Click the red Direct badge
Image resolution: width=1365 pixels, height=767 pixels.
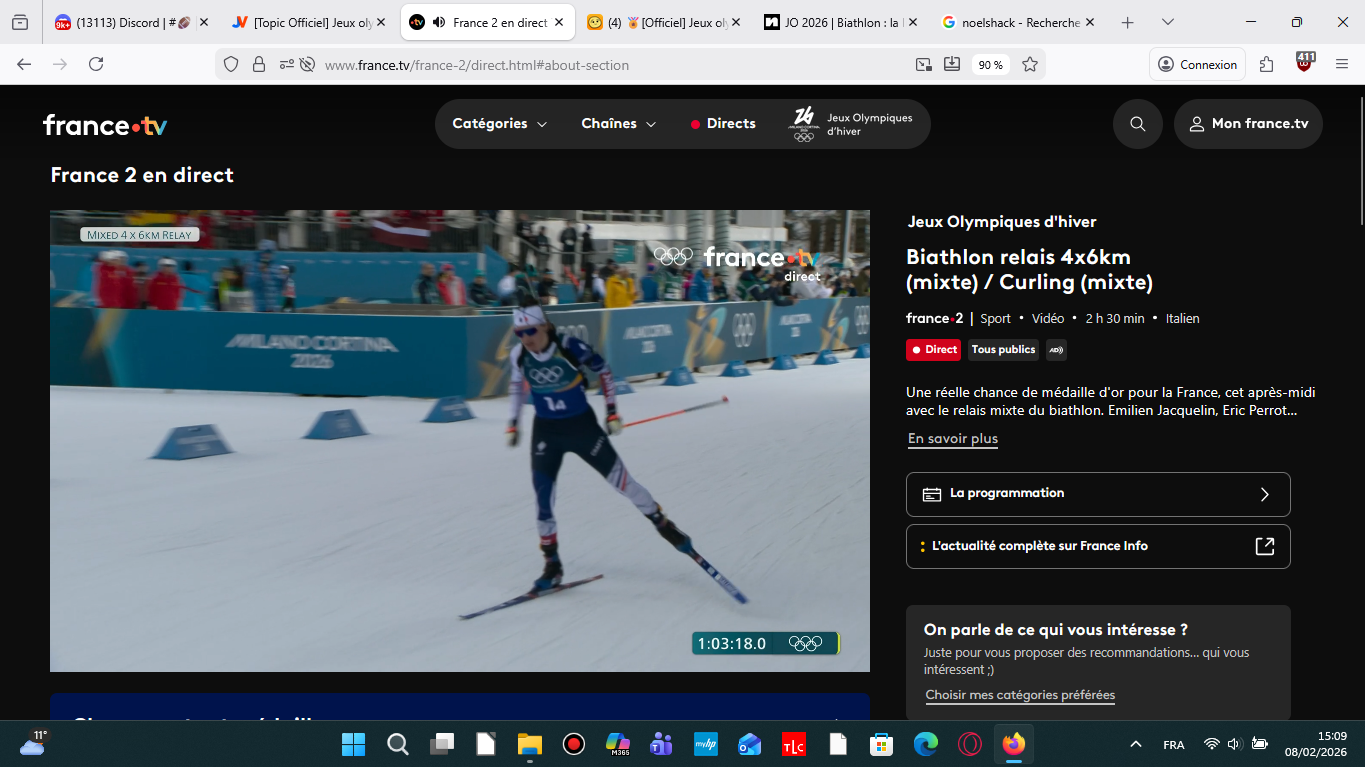click(934, 350)
